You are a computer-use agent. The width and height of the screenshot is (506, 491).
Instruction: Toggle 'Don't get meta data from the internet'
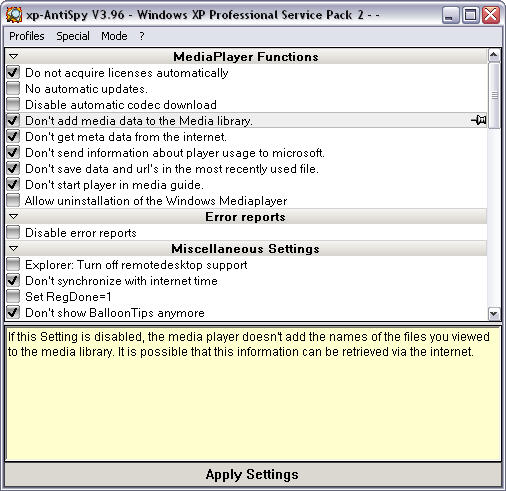(13, 136)
